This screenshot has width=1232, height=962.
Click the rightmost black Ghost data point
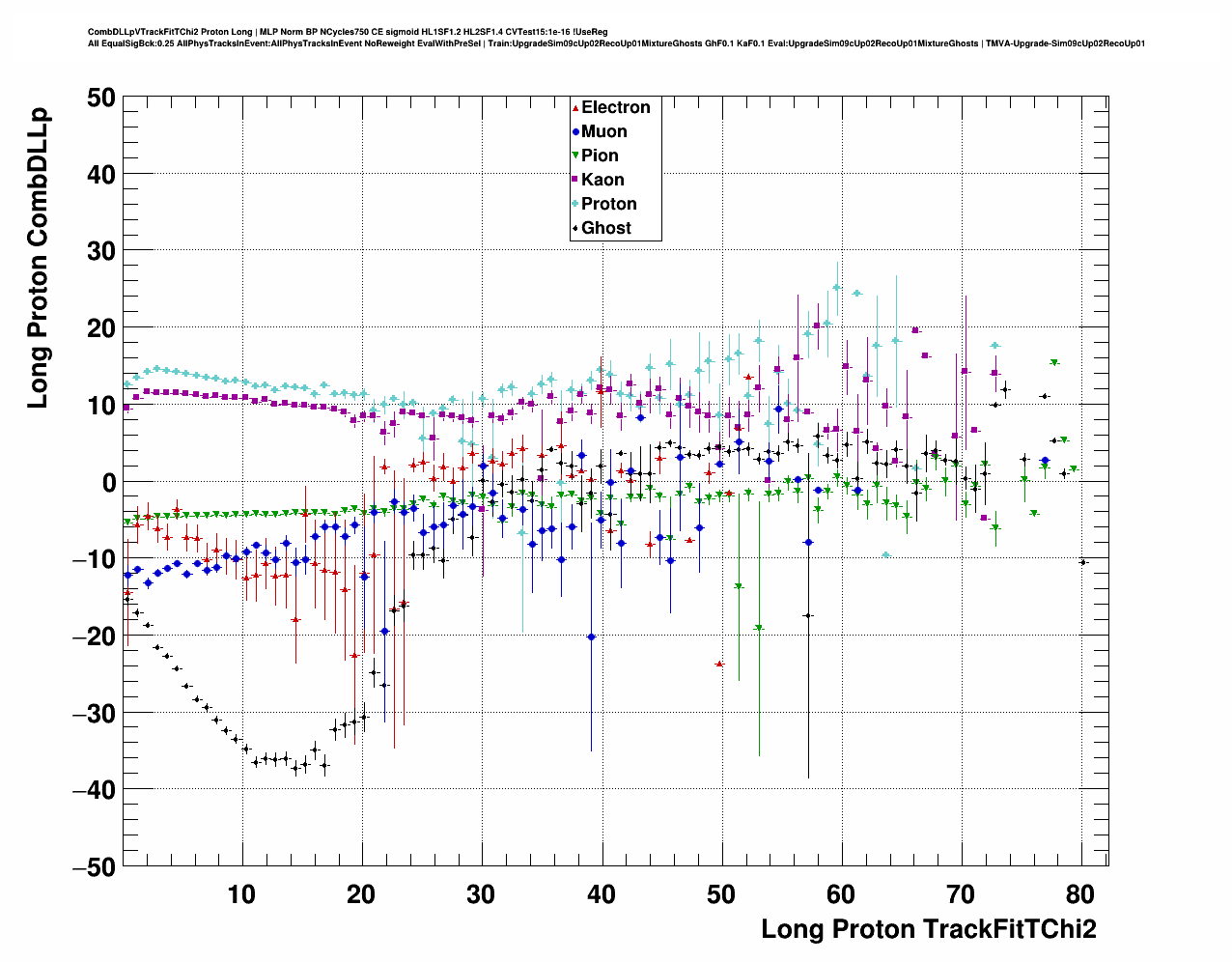1082,562
